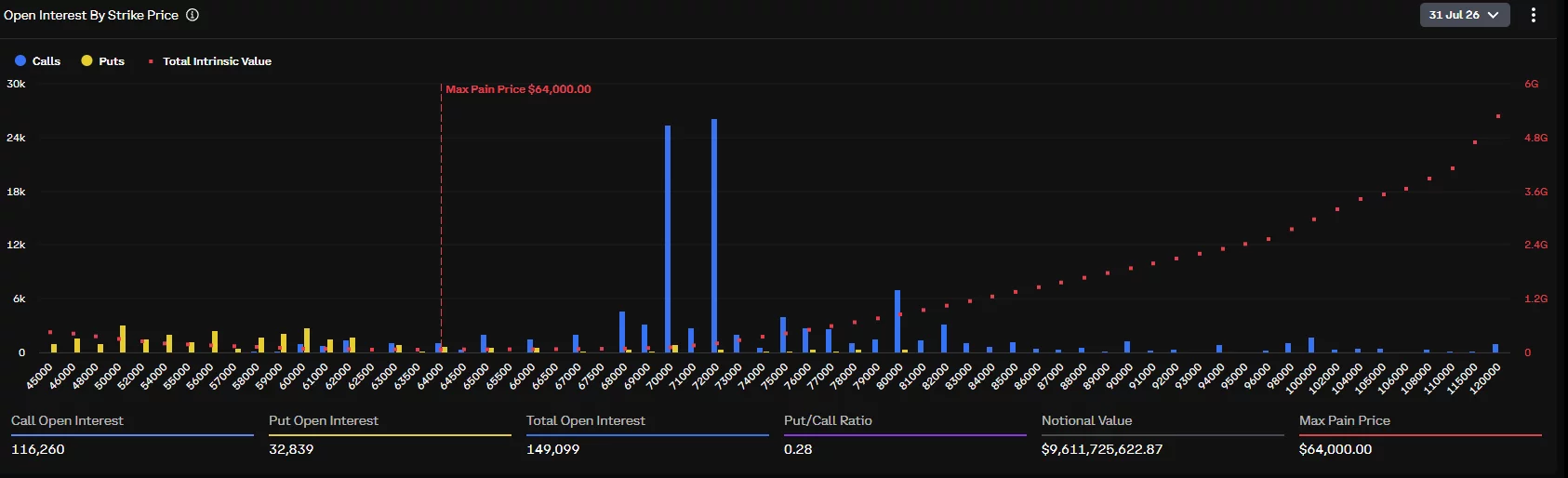Click the Open Interest By Strike Price title
1568x478 pixels.
(91, 15)
